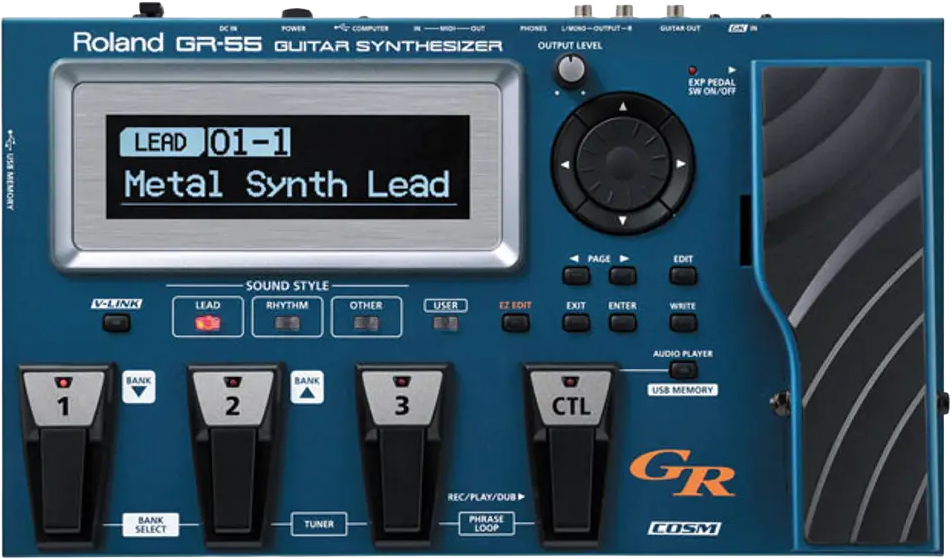Click the red LED on pedal 1
Image resolution: width=952 pixels, height=559 pixels.
[63, 382]
